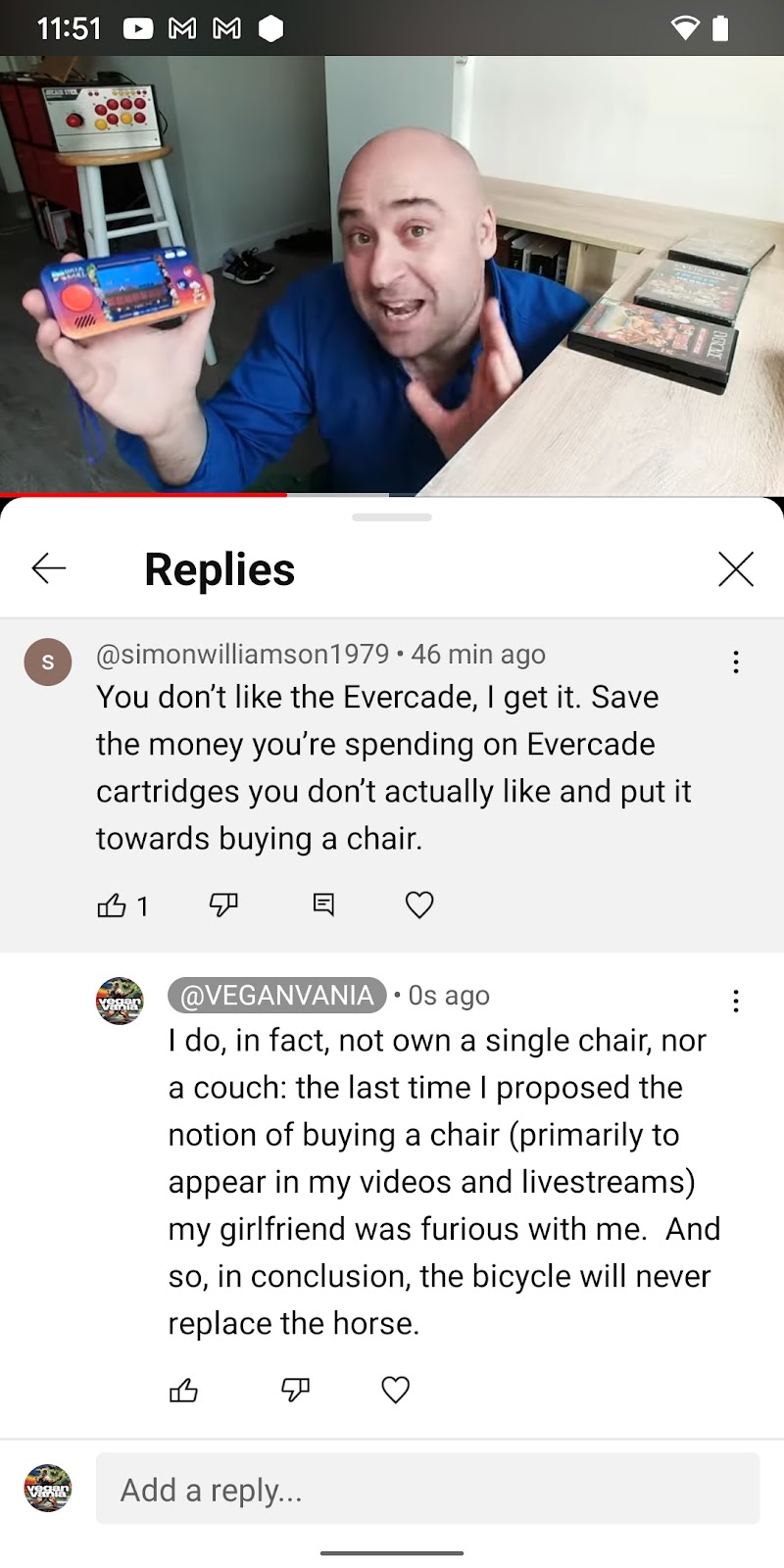Open options menu for simonwilliamson1979's comment
Screen dimensions: 784x1568
coord(735,661)
